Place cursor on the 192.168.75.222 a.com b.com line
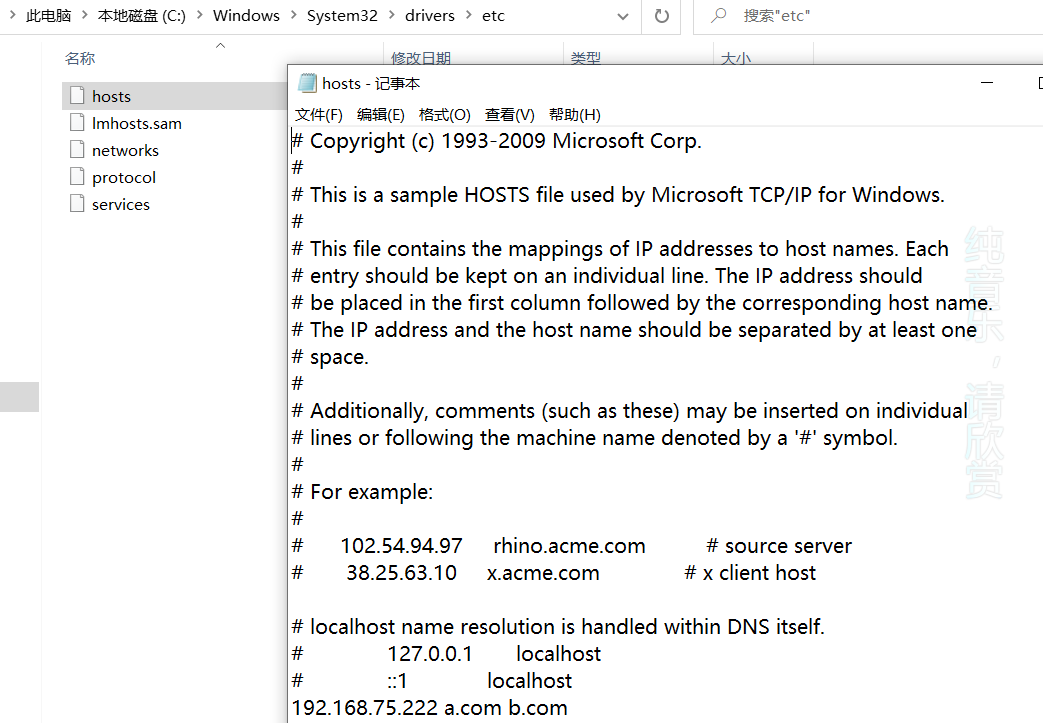1043x723 pixels. tap(430, 708)
